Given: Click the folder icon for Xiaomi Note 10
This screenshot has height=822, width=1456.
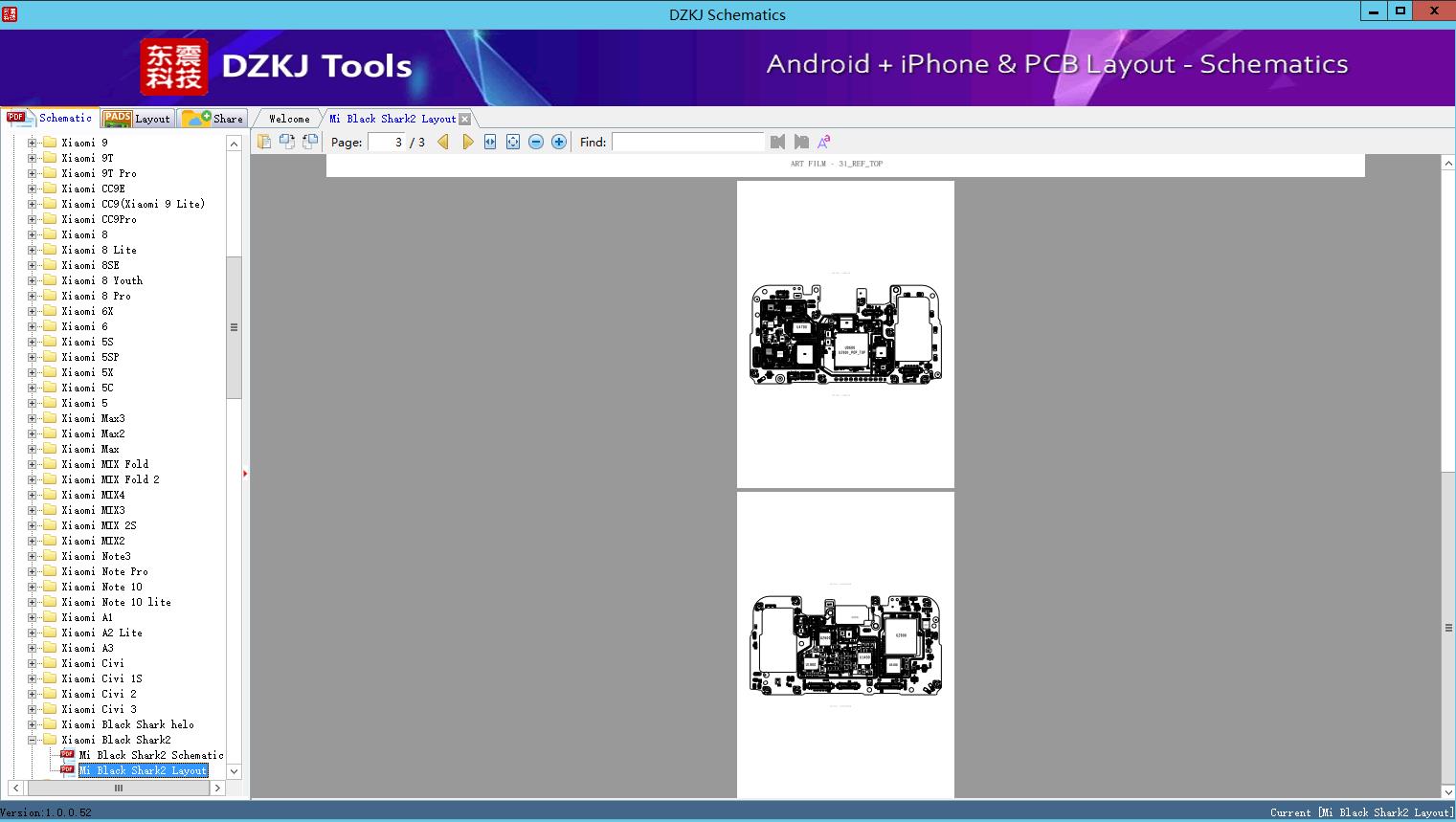Looking at the screenshot, I should (50, 587).
